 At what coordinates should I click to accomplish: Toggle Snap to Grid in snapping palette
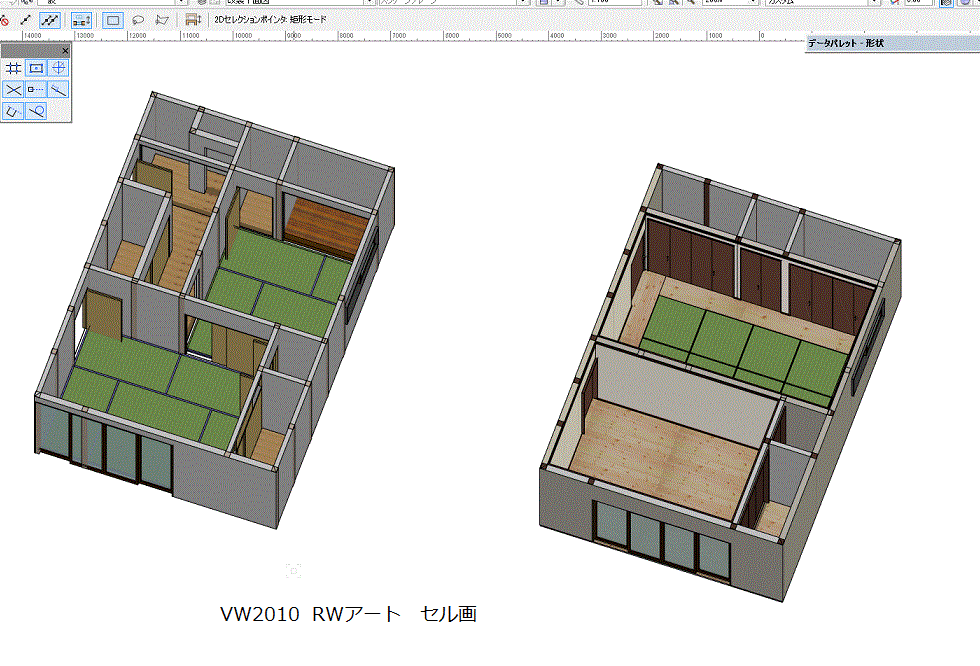[13, 68]
